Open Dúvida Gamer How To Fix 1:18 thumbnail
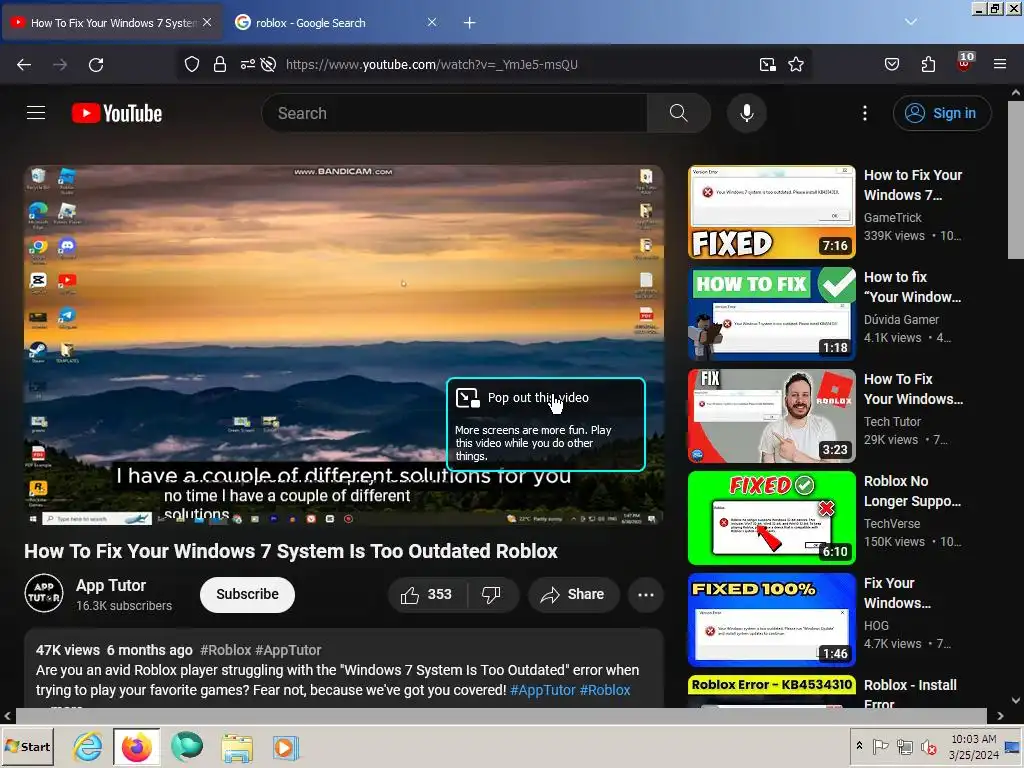 tap(771, 314)
